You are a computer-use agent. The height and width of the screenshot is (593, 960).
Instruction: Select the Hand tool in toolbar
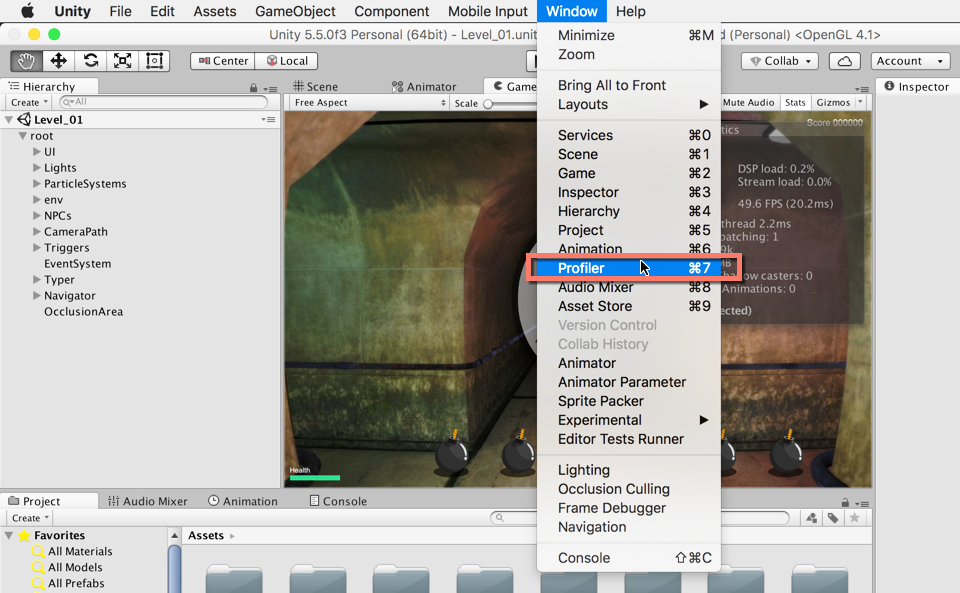coord(26,61)
